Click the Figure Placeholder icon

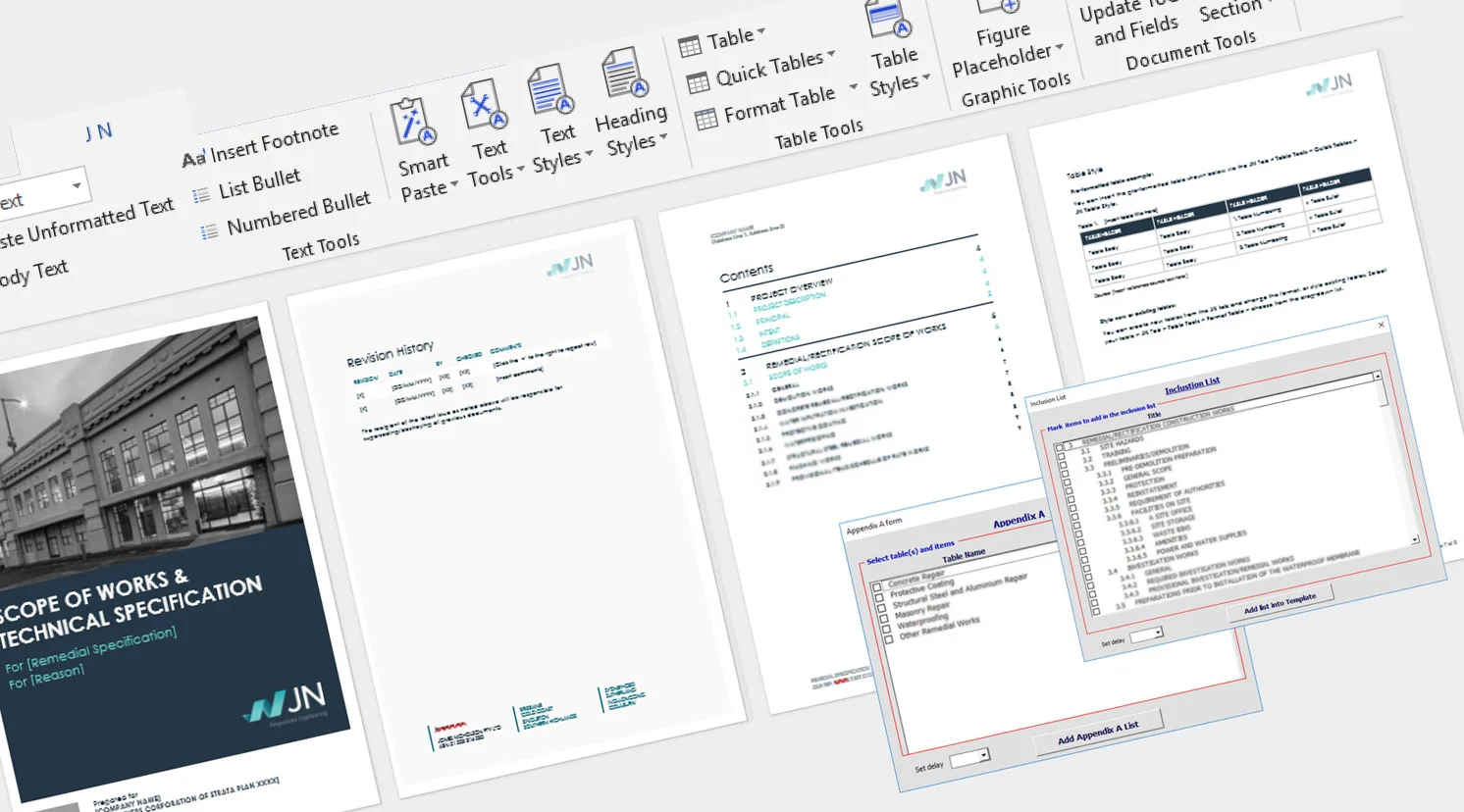click(x=999, y=6)
